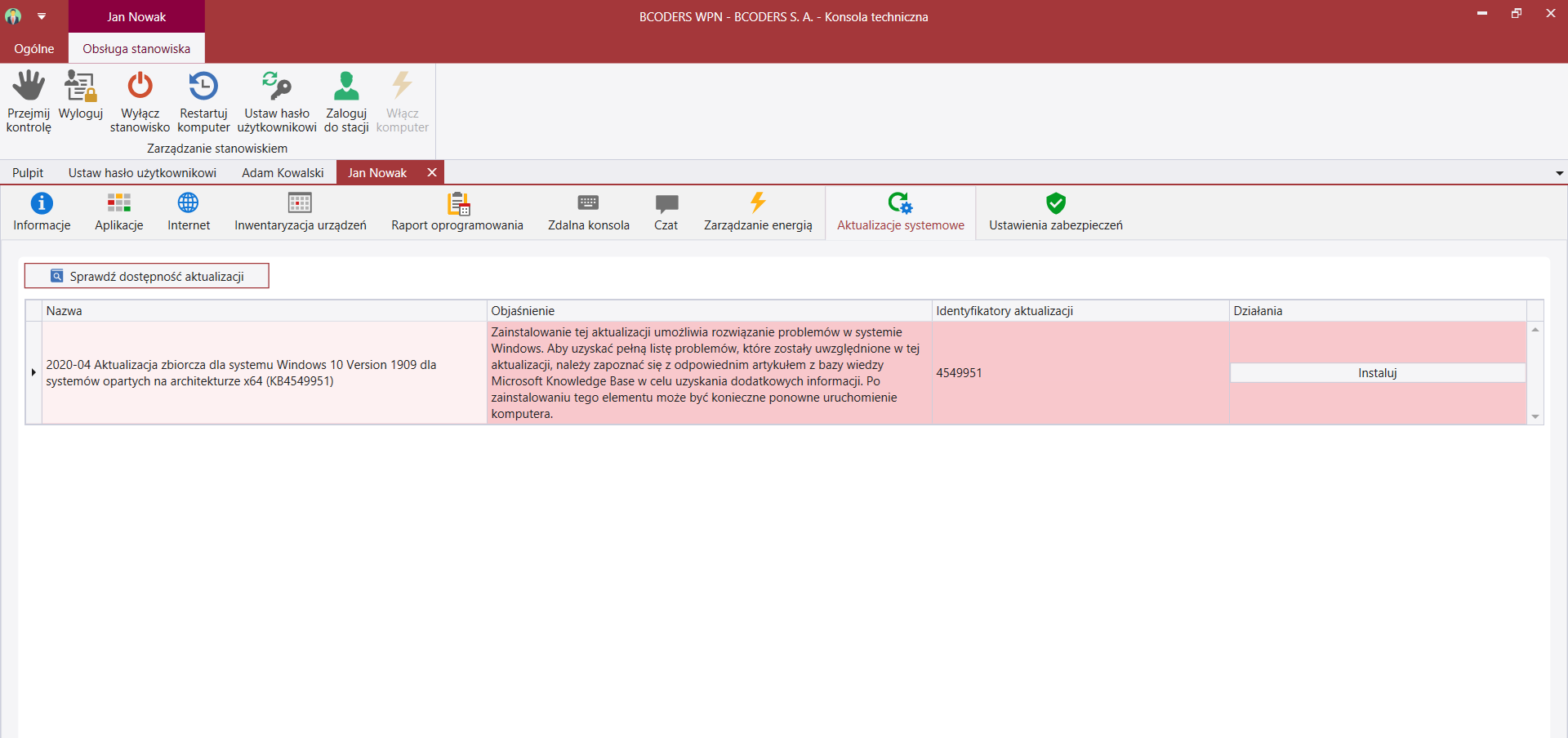Click the Jan Nowak title bar context tab
Screen dimensions: 1568x738
[x=136, y=16]
